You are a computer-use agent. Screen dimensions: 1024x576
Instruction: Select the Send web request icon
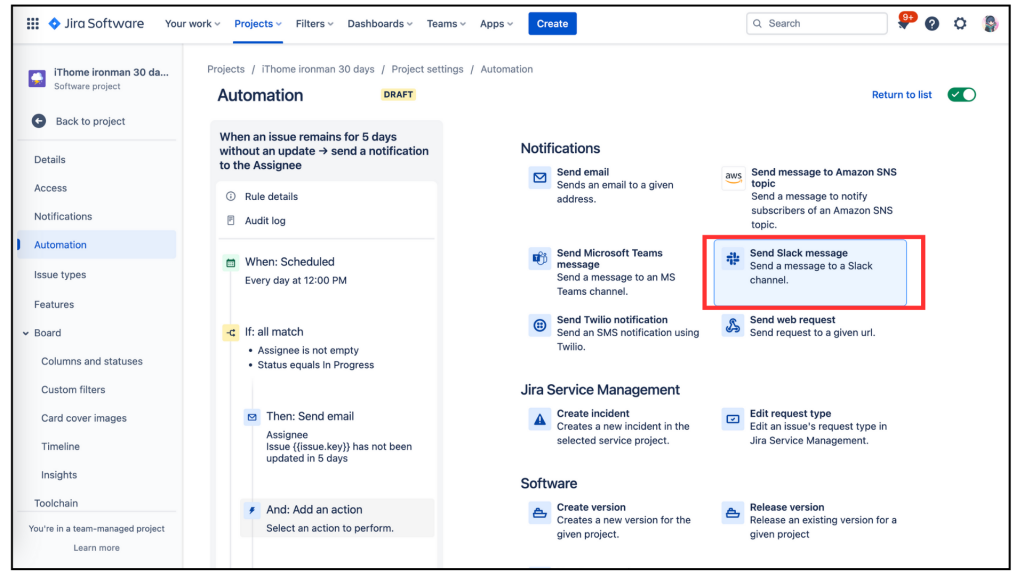tap(733, 325)
